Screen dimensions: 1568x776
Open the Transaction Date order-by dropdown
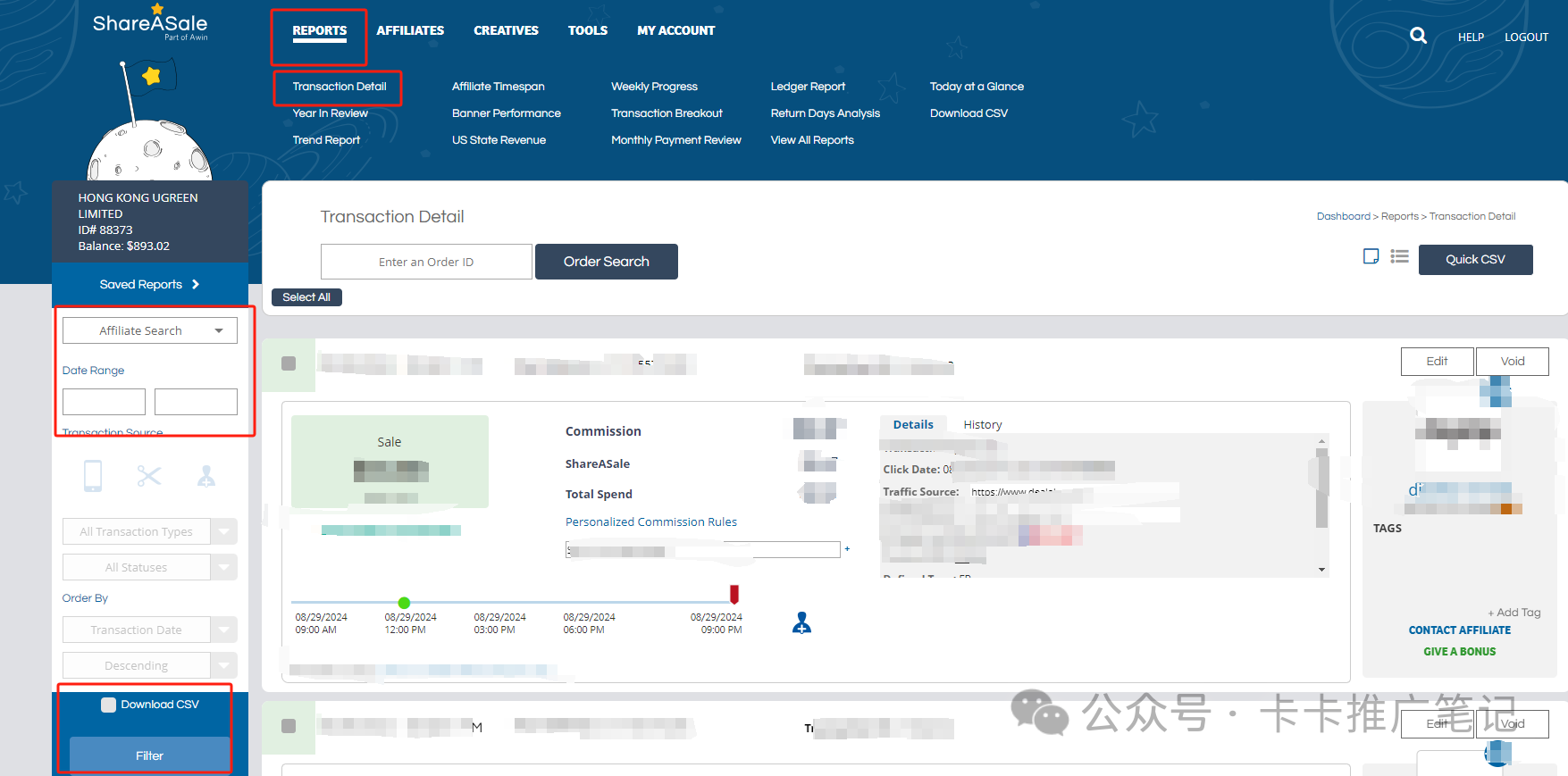(150, 630)
